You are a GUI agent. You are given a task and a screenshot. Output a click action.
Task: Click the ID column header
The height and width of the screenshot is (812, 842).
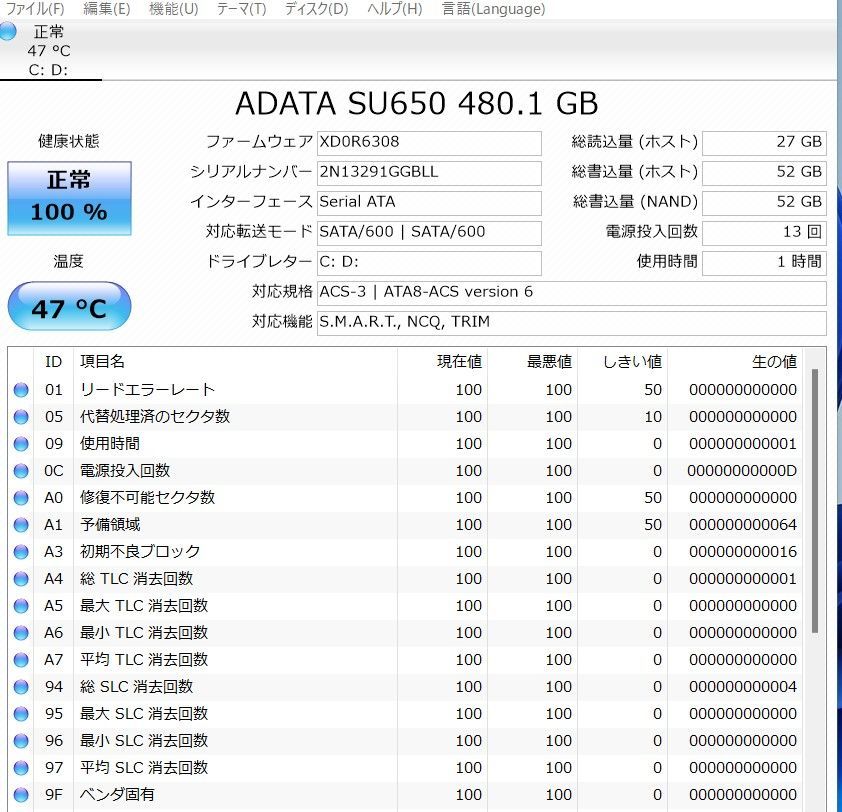tap(53, 362)
